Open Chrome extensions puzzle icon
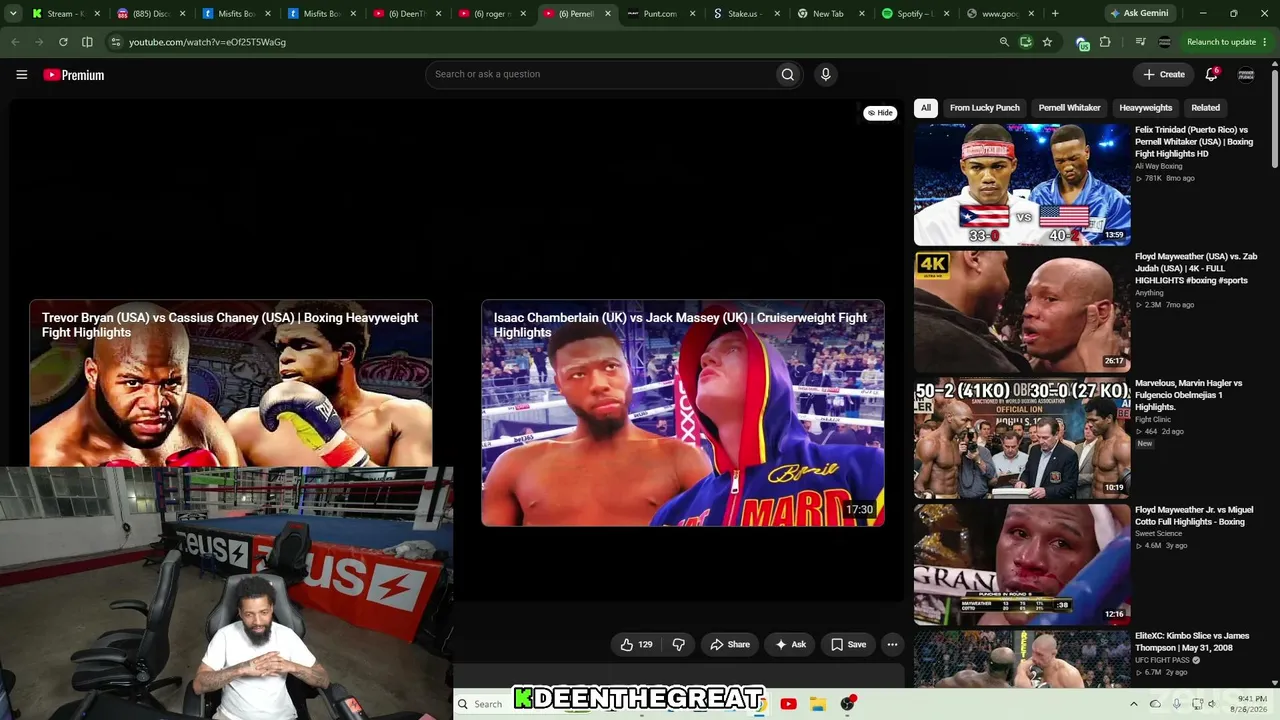1280x720 pixels. [1105, 42]
